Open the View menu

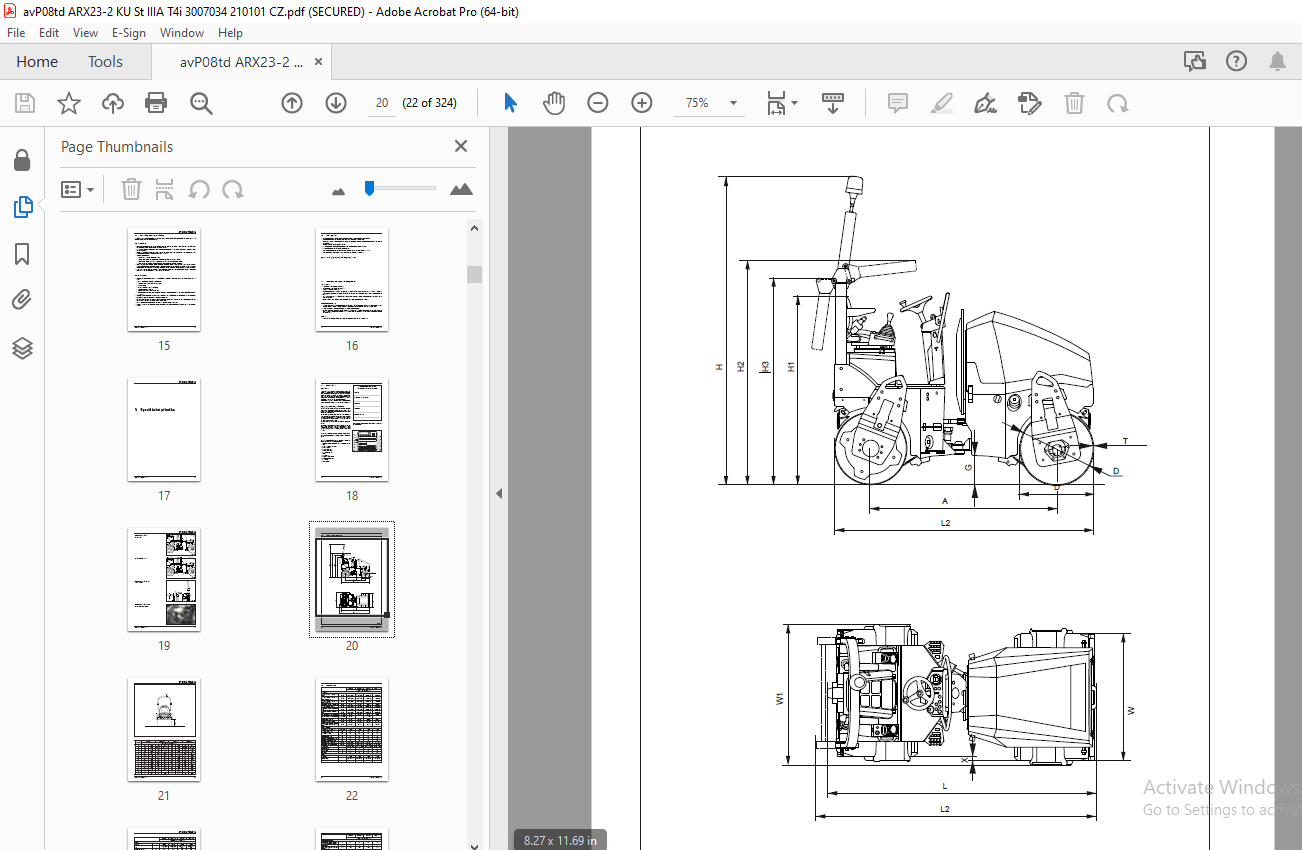click(x=85, y=32)
